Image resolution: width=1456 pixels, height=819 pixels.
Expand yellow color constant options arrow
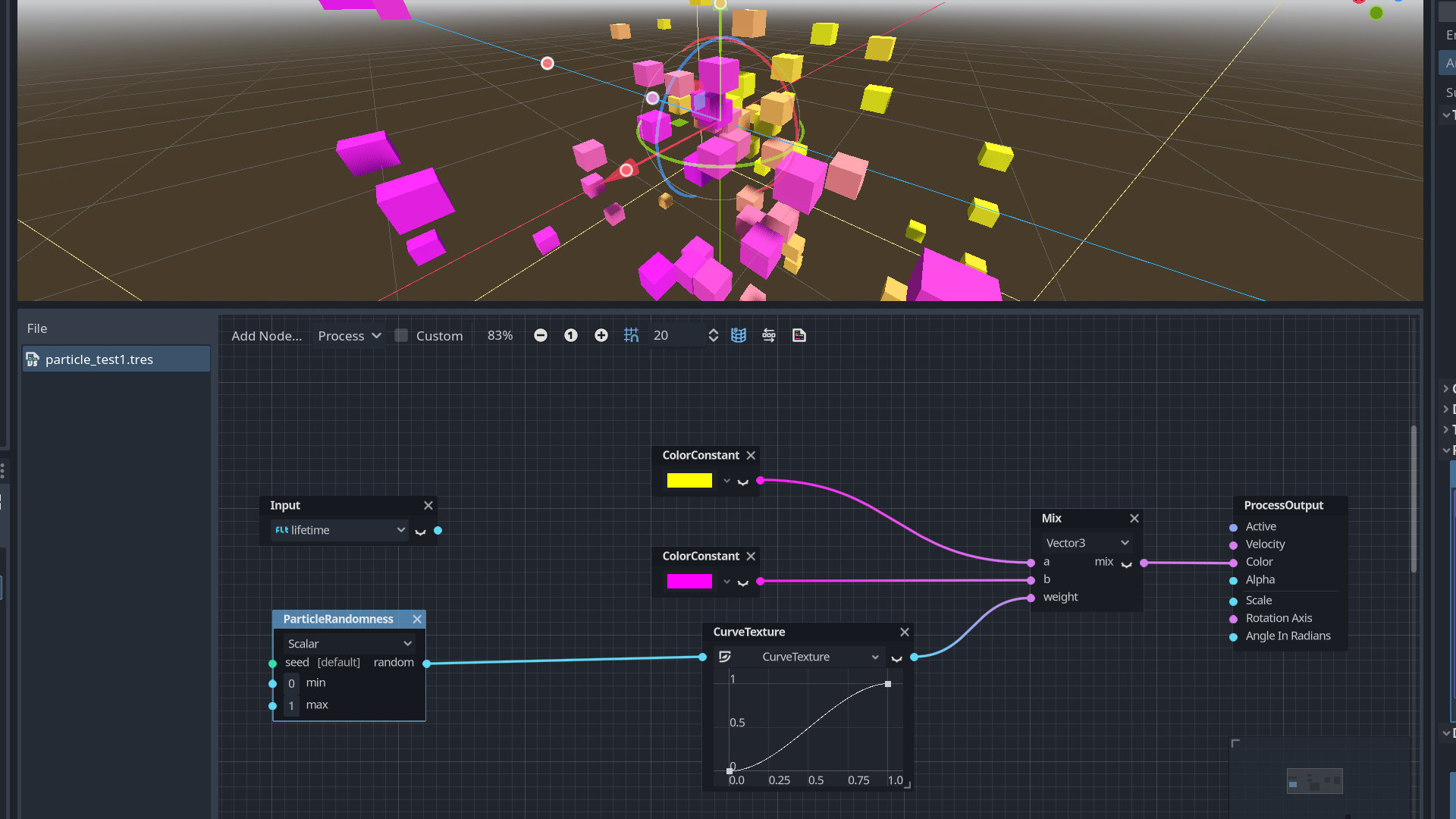pos(726,481)
